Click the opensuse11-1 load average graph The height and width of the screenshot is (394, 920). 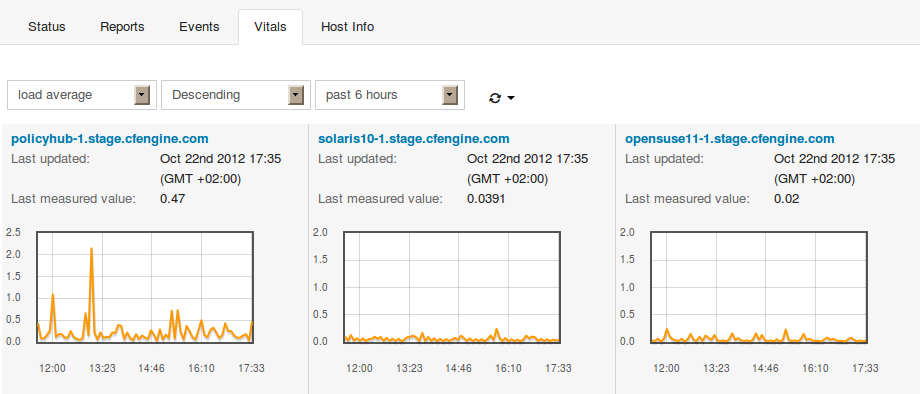click(759, 287)
